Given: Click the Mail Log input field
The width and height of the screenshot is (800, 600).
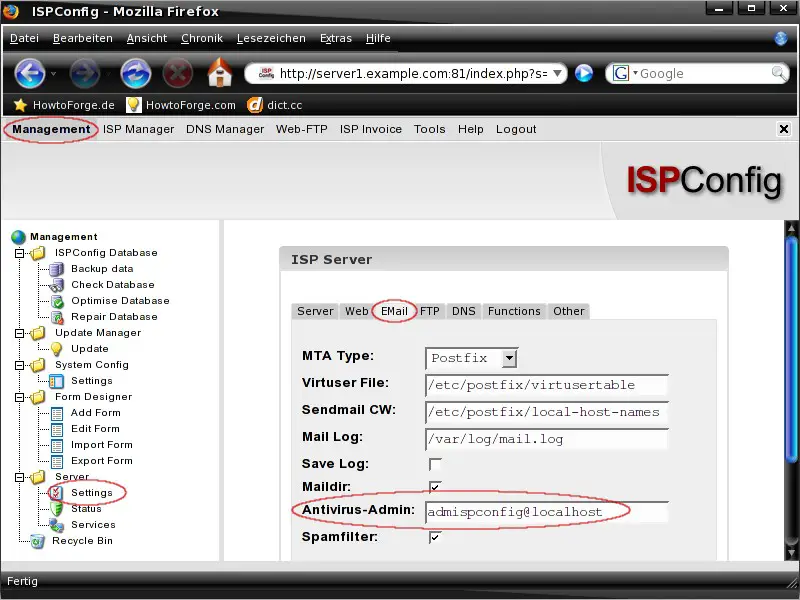Looking at the screenshot, I should [x=546, y=439].
